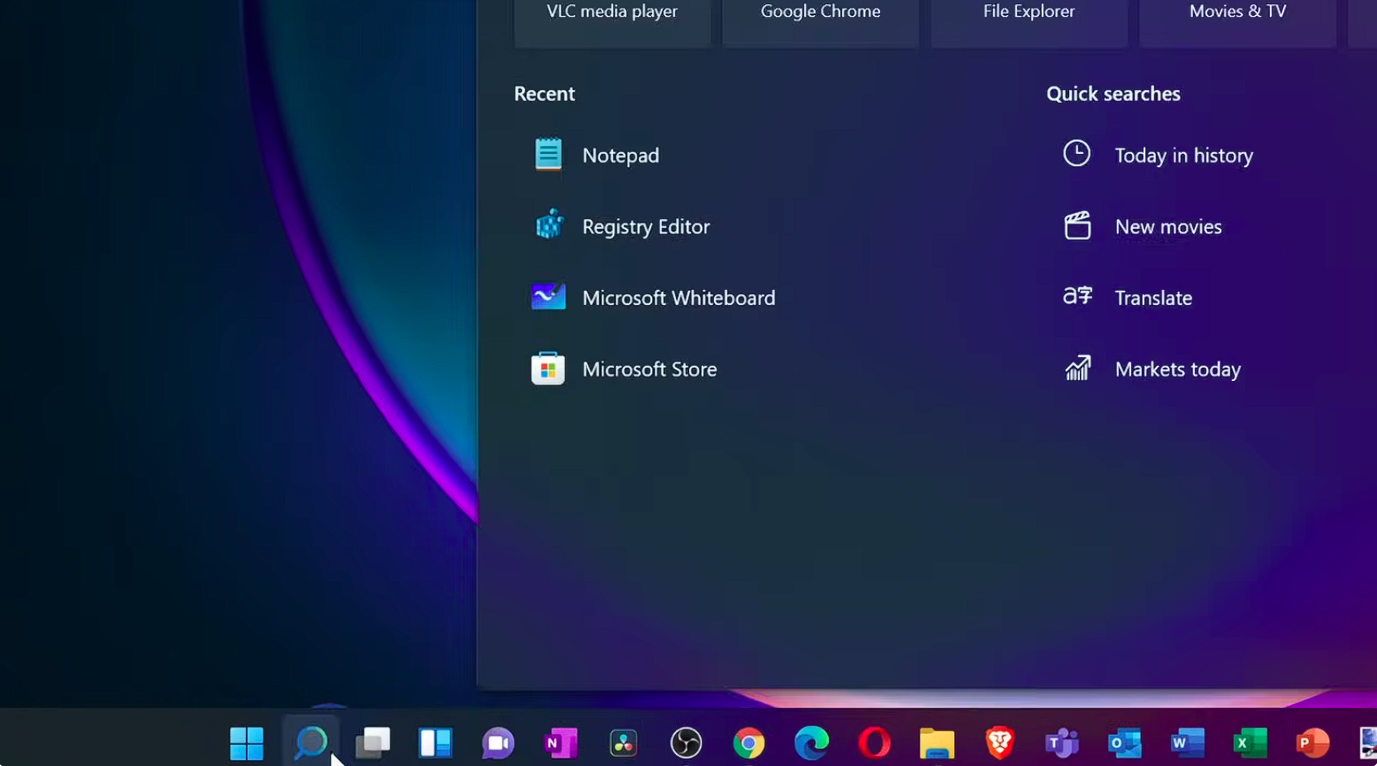Launch Microsoft Whiteboard from the Recent list
The height and width of the screenshot is (766, 1377).
coord(654,297)
